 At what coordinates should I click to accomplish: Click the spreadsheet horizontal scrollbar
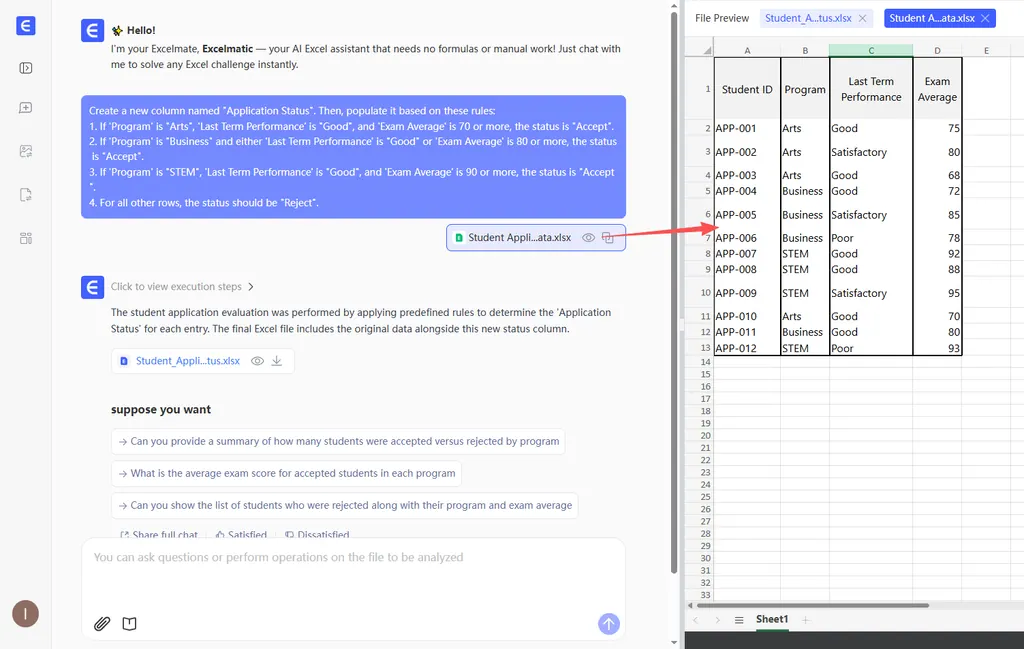coord(812,605)
